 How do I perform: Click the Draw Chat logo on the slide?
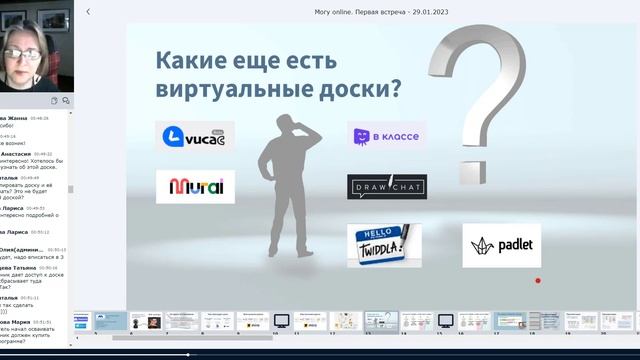click(x=387, y=187)
